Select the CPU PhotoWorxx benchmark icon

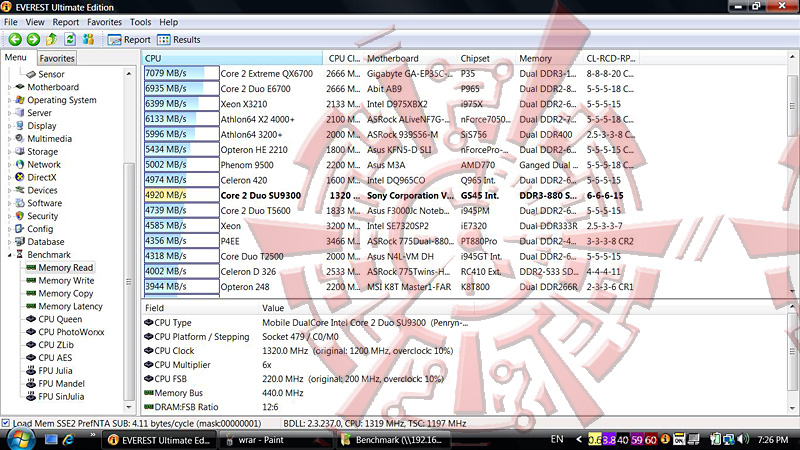[x=31, y=332]
